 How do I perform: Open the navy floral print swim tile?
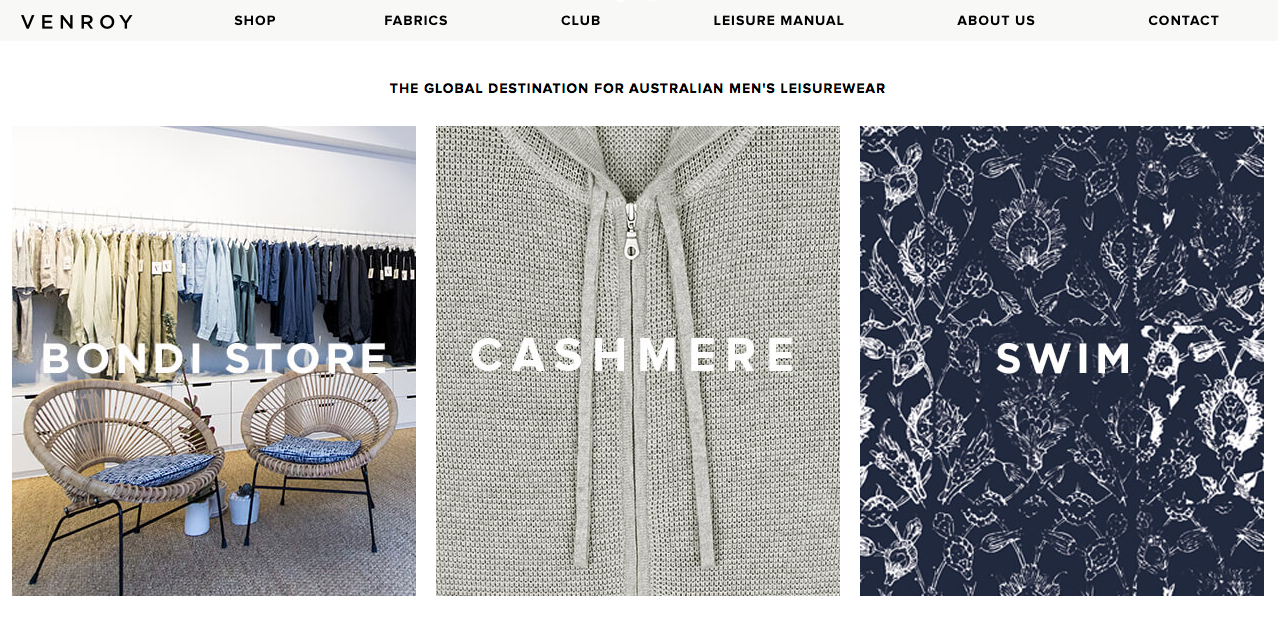tap(1062, 361)
